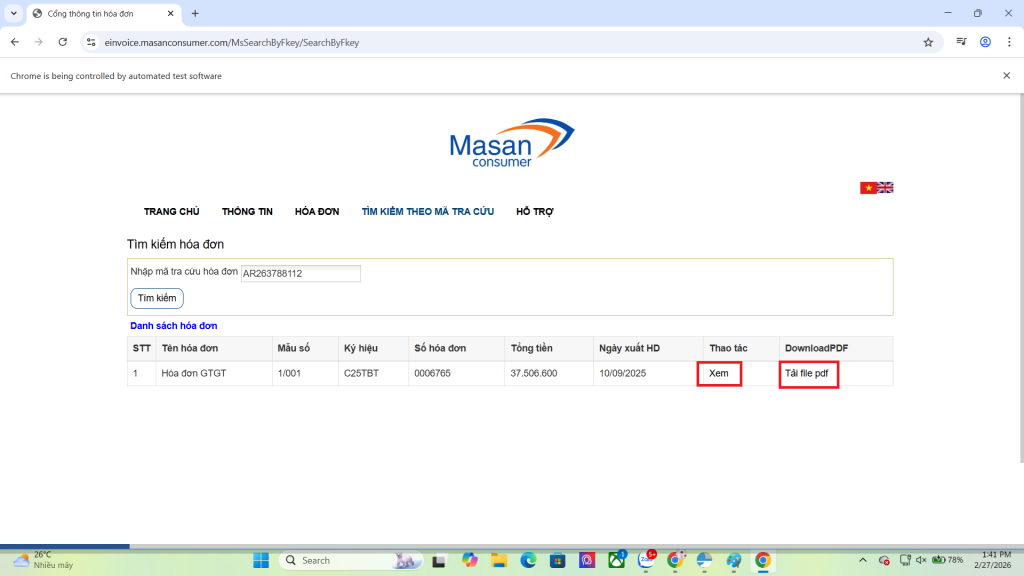Open the HÓA ĐƠN menu item

tap(317, 212)
